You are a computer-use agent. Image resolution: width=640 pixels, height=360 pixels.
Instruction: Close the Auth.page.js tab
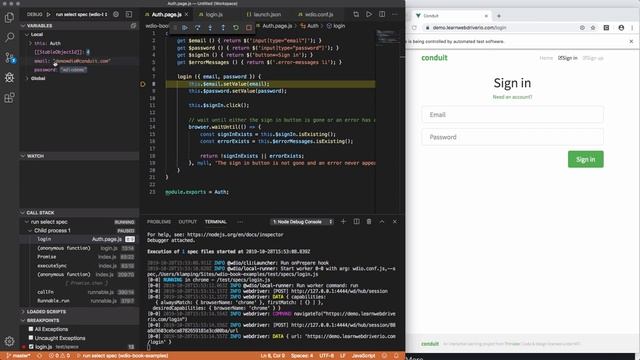pyautogui.click(x=187, y=14)
